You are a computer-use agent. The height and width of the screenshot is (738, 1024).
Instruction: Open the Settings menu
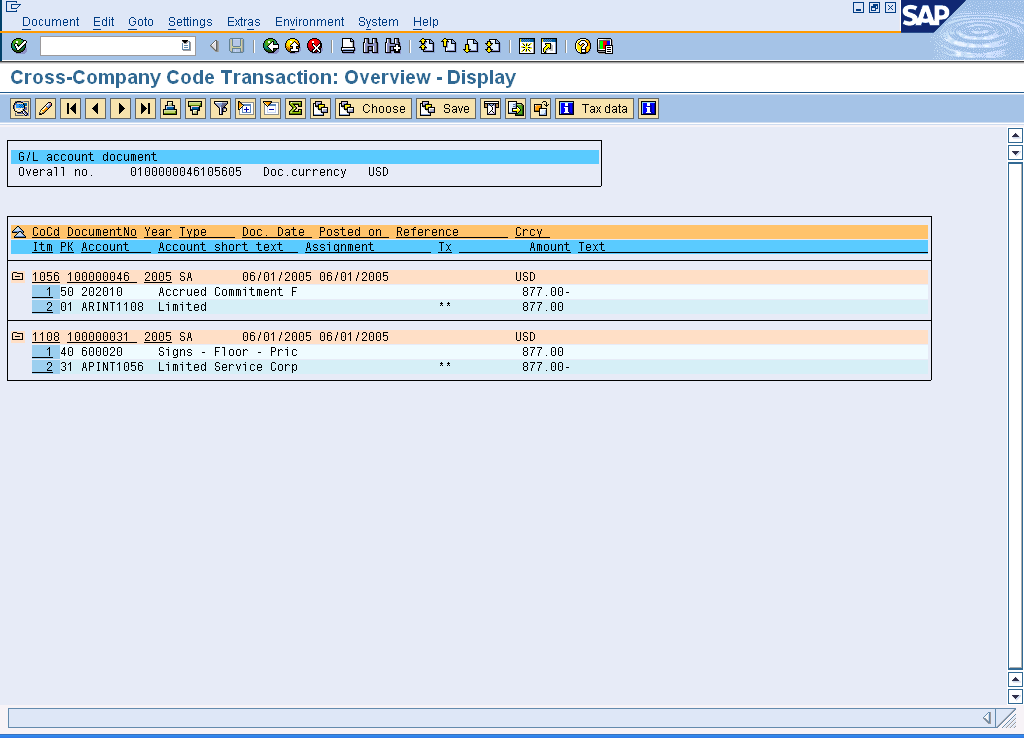click(x=190, y=22)
